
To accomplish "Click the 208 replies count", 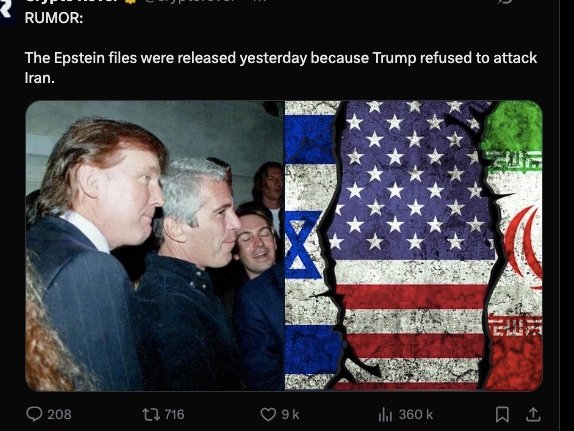I will click(59, 415).
